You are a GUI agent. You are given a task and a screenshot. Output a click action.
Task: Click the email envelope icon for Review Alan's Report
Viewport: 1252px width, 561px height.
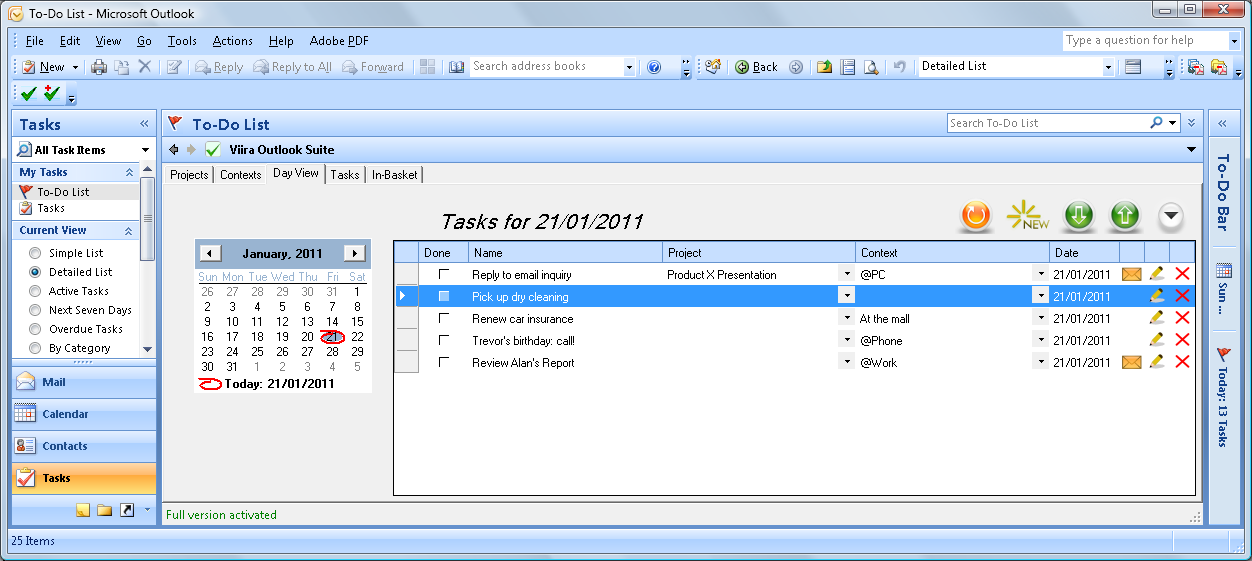[1132, 362]
